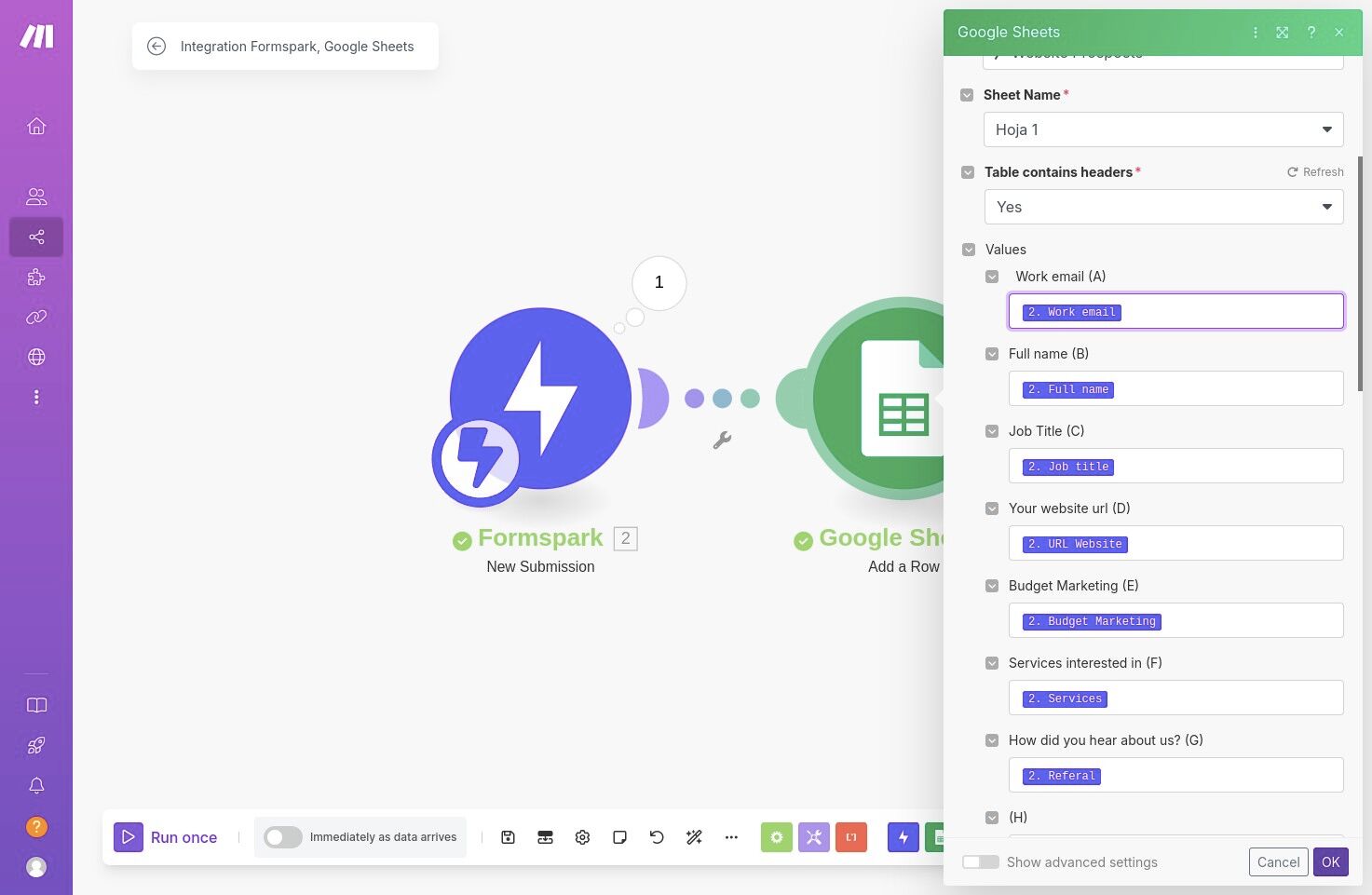The image size is (1372, 895).
Task: Open the Resource hub book icon
Action: pos(36,705)
